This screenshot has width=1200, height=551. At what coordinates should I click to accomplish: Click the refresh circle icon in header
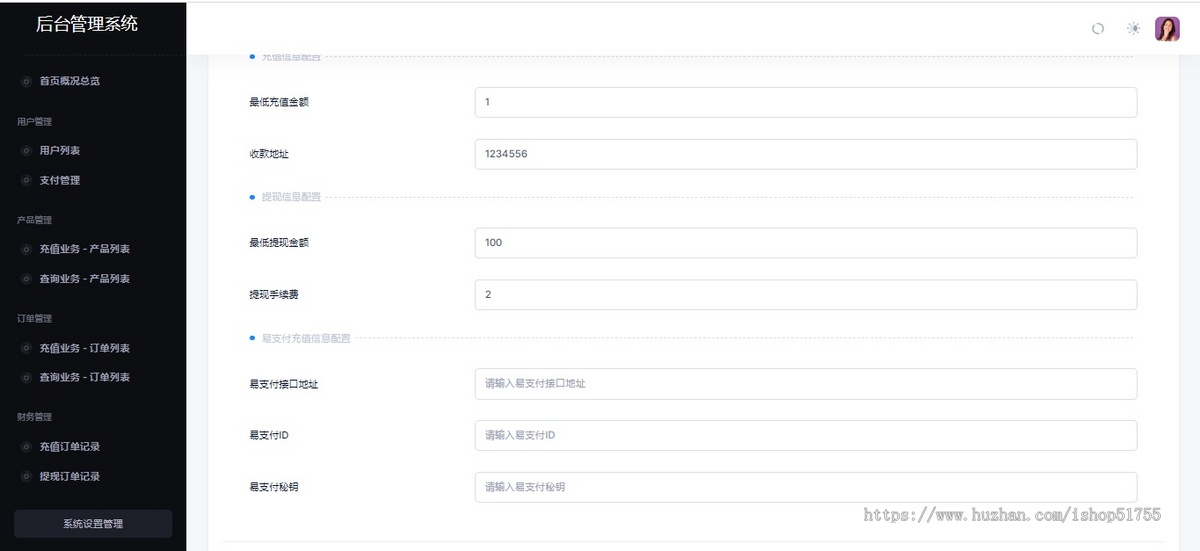(1097, 29)
